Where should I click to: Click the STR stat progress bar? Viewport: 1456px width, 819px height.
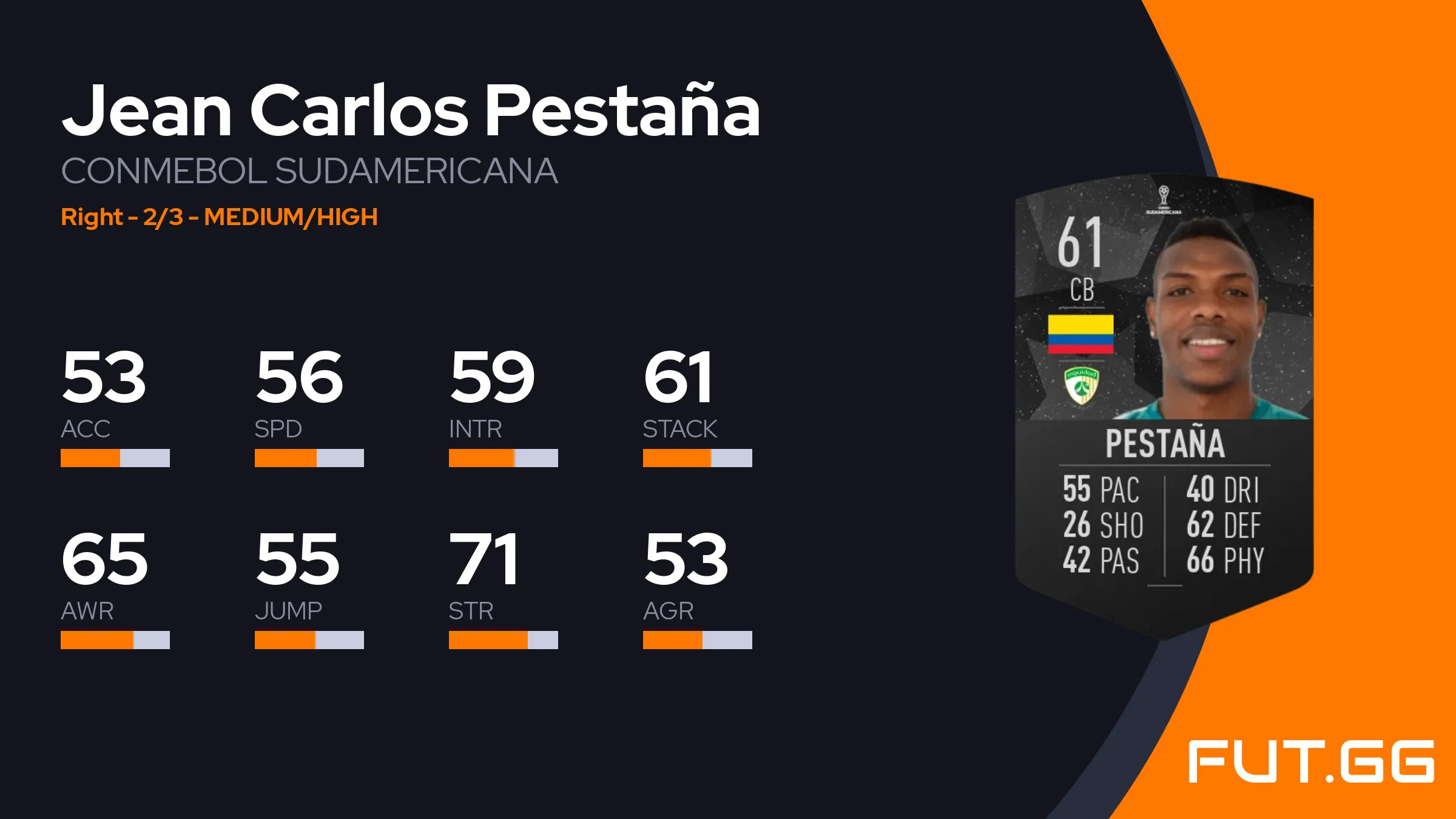point(504,640)
